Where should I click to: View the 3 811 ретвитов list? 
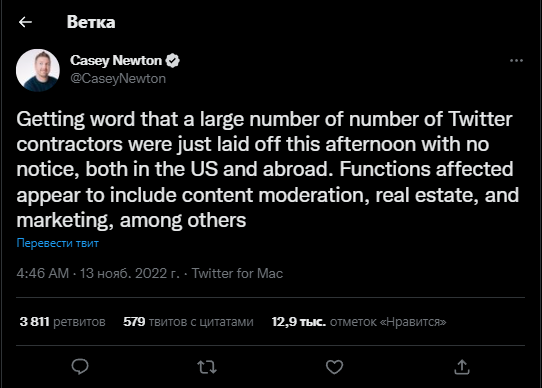(x=63, y=322)
